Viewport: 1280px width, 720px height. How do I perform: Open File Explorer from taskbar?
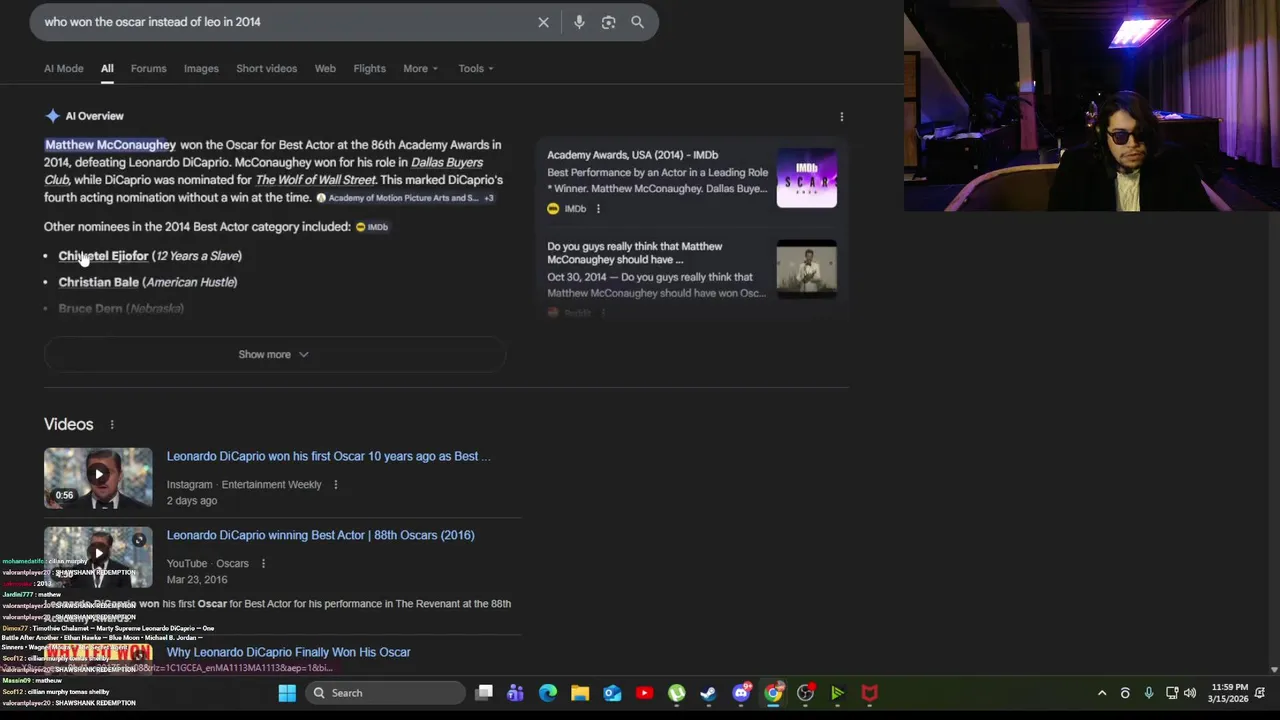580,693
